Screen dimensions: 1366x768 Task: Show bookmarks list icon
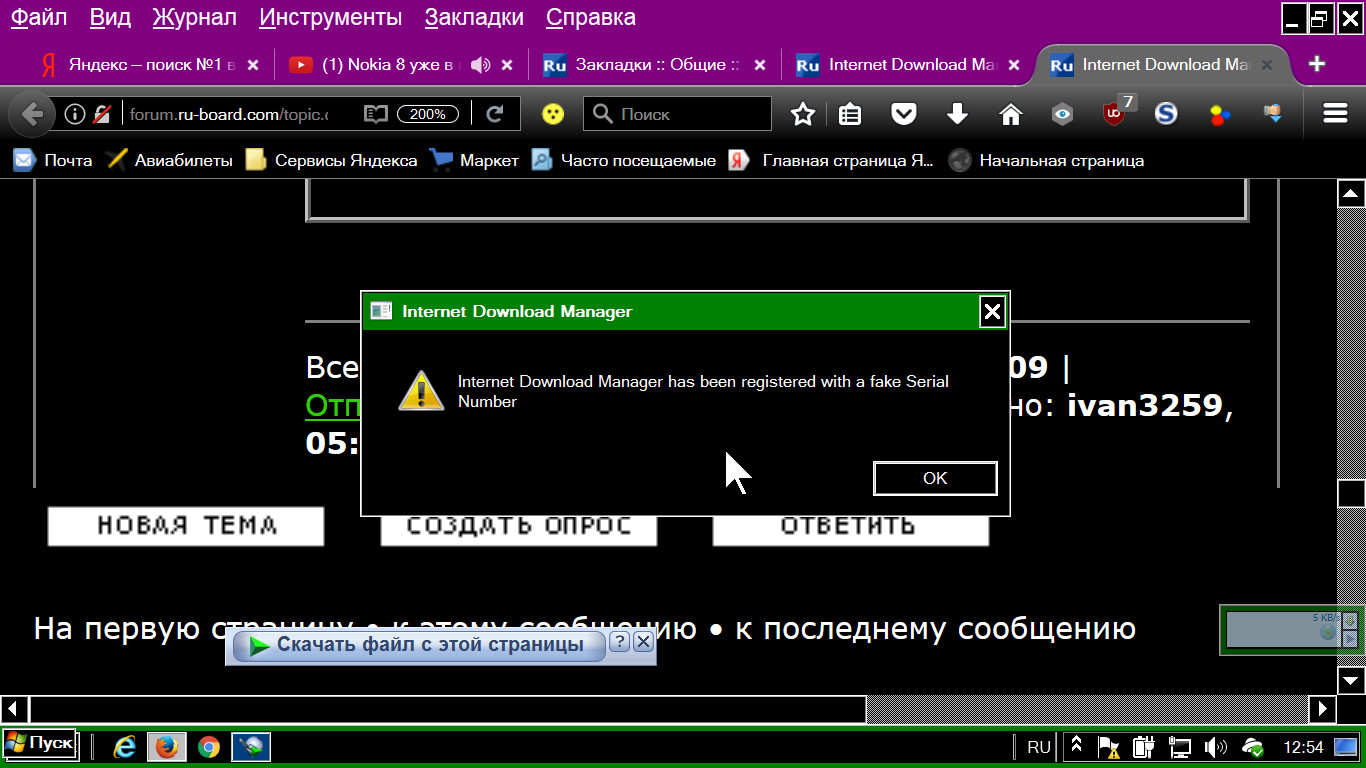coord(850,114)
